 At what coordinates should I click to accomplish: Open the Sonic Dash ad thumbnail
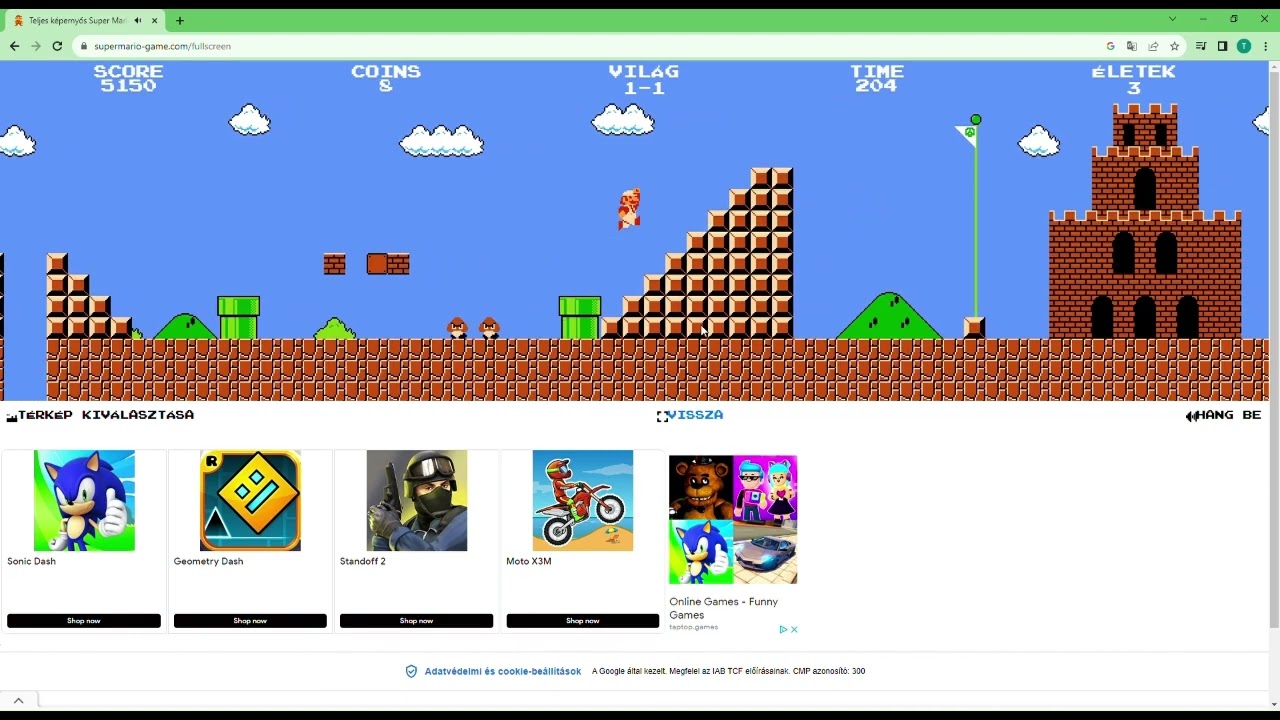tap(84, 500)
